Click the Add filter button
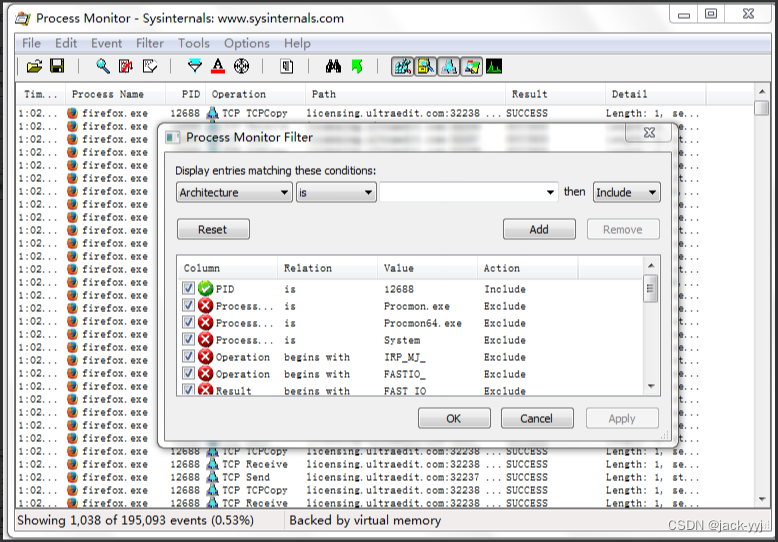778x542 pixels. coord(539,229)
